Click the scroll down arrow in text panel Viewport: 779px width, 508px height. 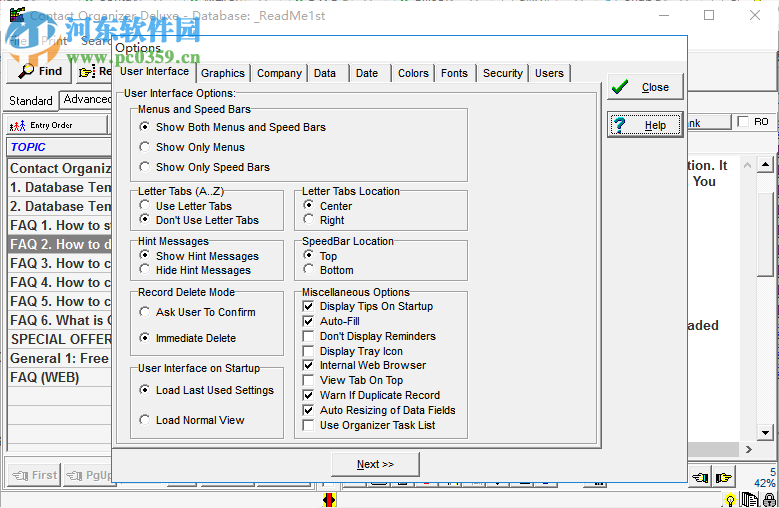(765, 433)
